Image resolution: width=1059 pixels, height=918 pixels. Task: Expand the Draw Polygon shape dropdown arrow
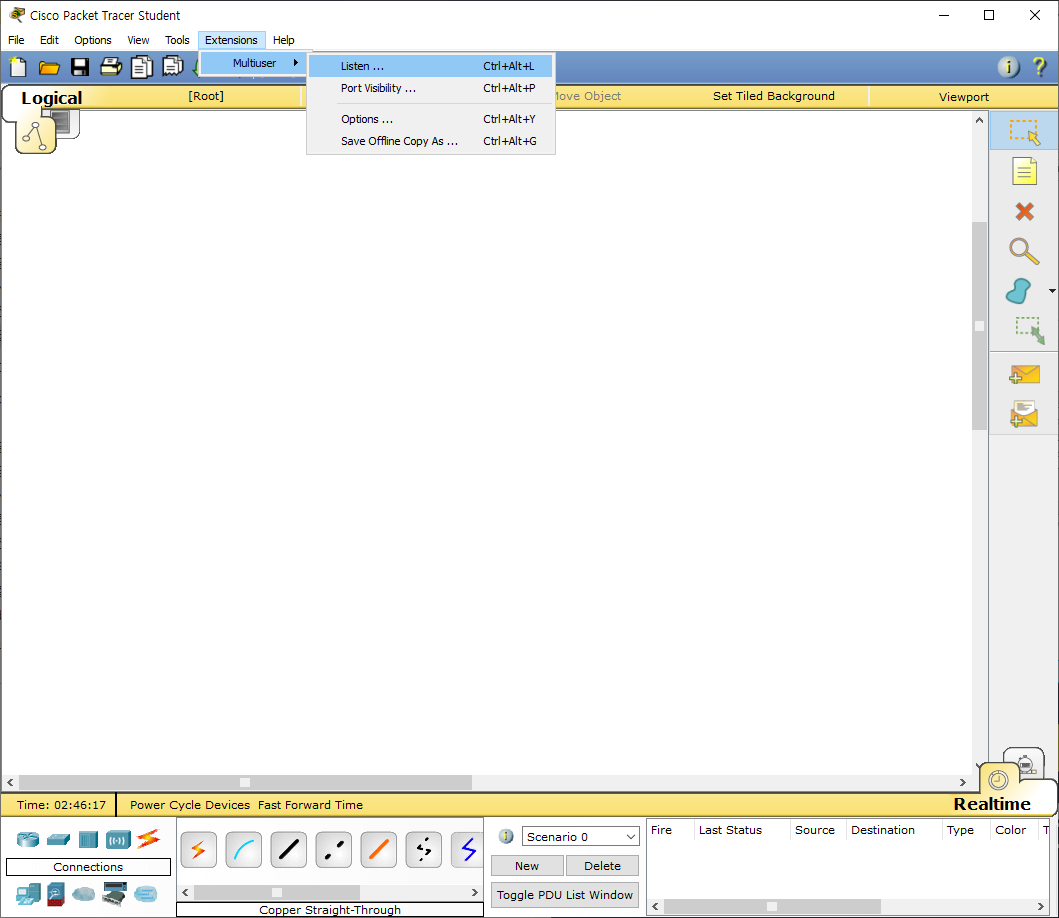tap(1052, 291)
